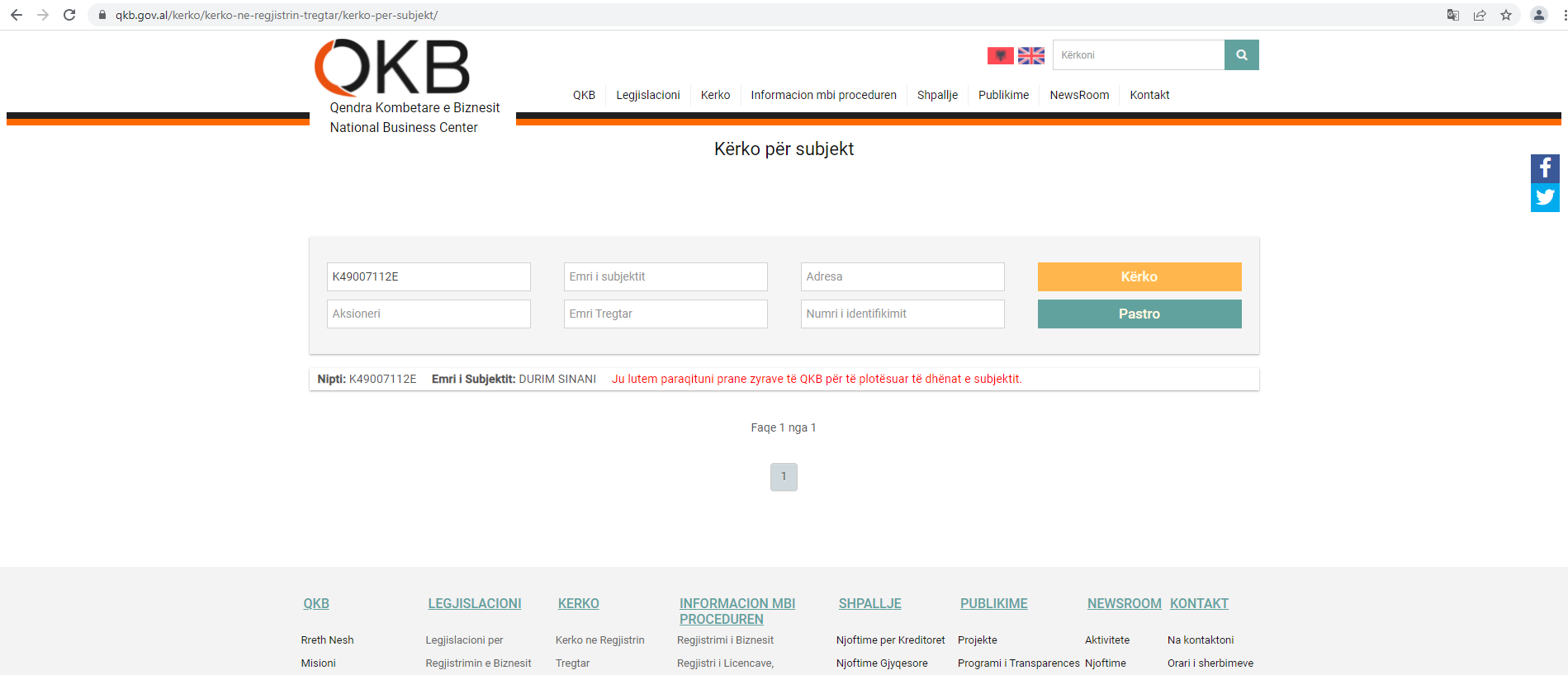Select the Publikime navigation item

pos(1003,95)
